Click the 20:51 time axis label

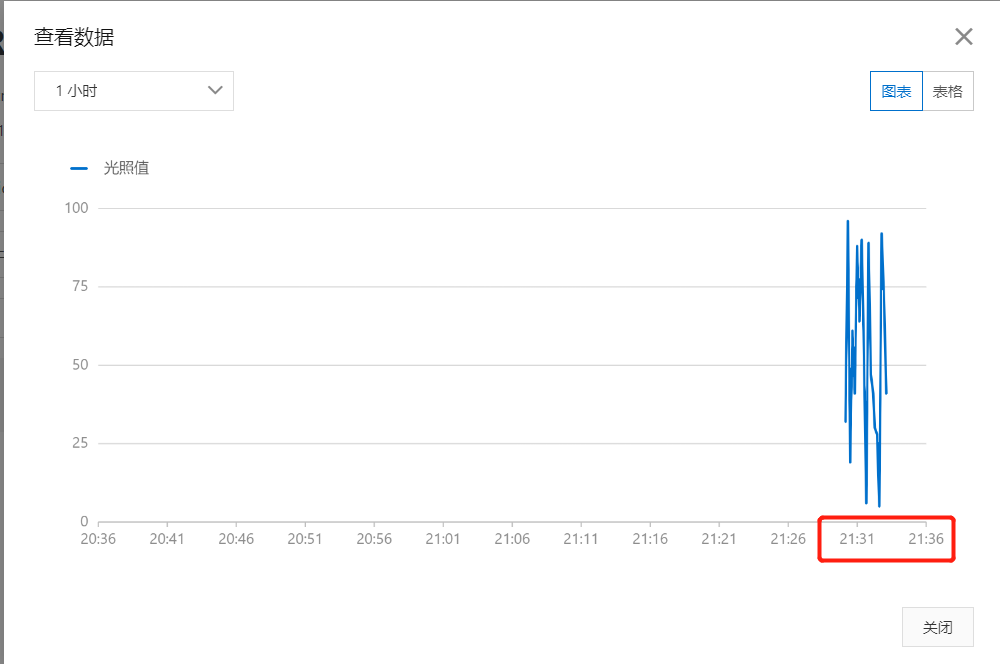(305, 539)
